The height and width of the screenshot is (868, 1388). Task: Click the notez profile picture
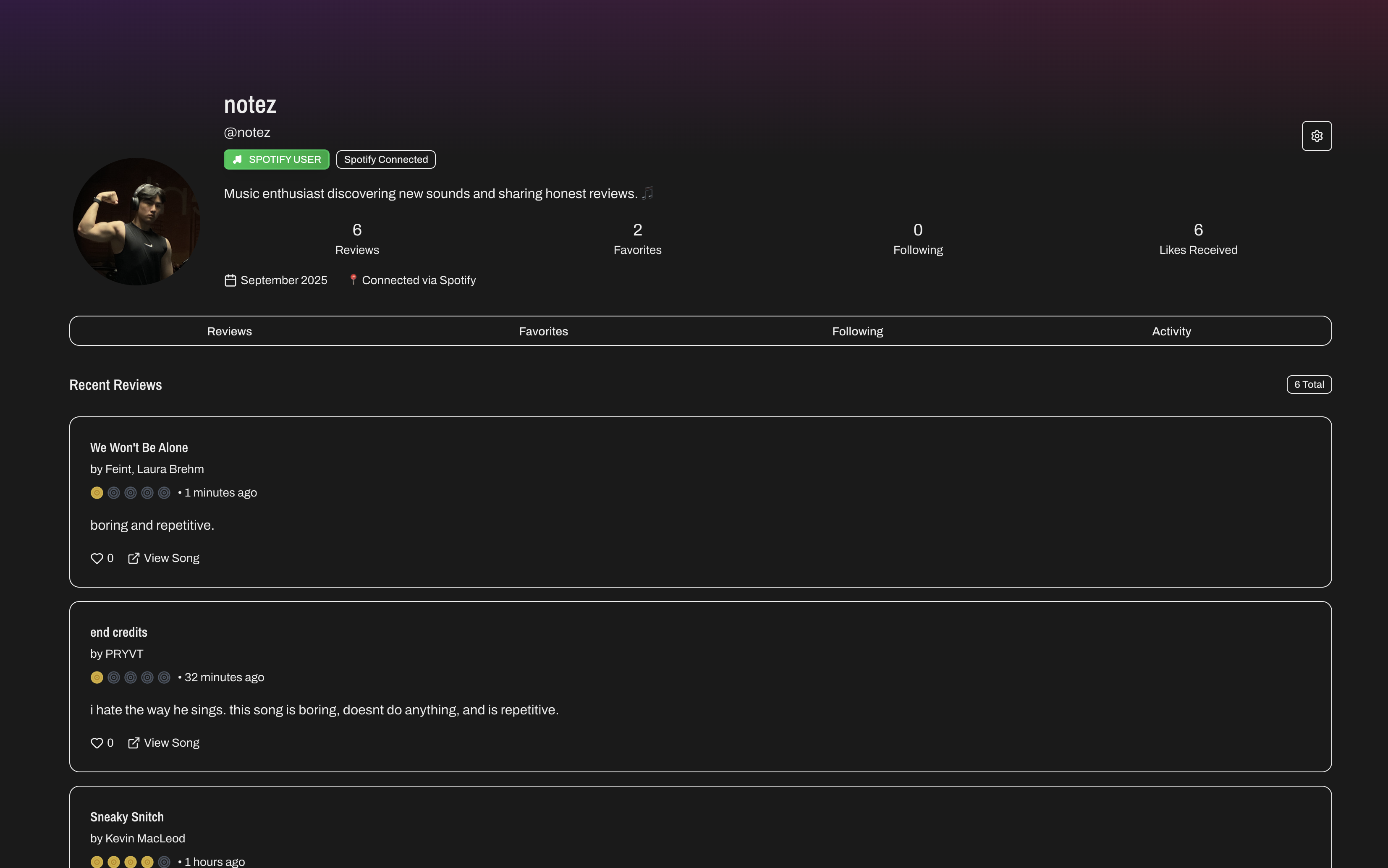pyautogui.click(x=137, y=222)
